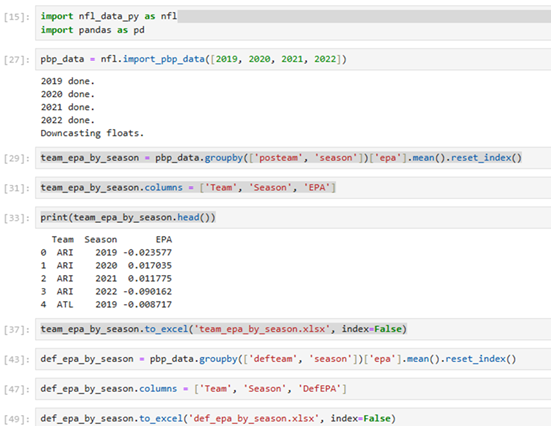Click the execution prompt labeled [15]
The image size is (551, 426).
tap(17, 17)
